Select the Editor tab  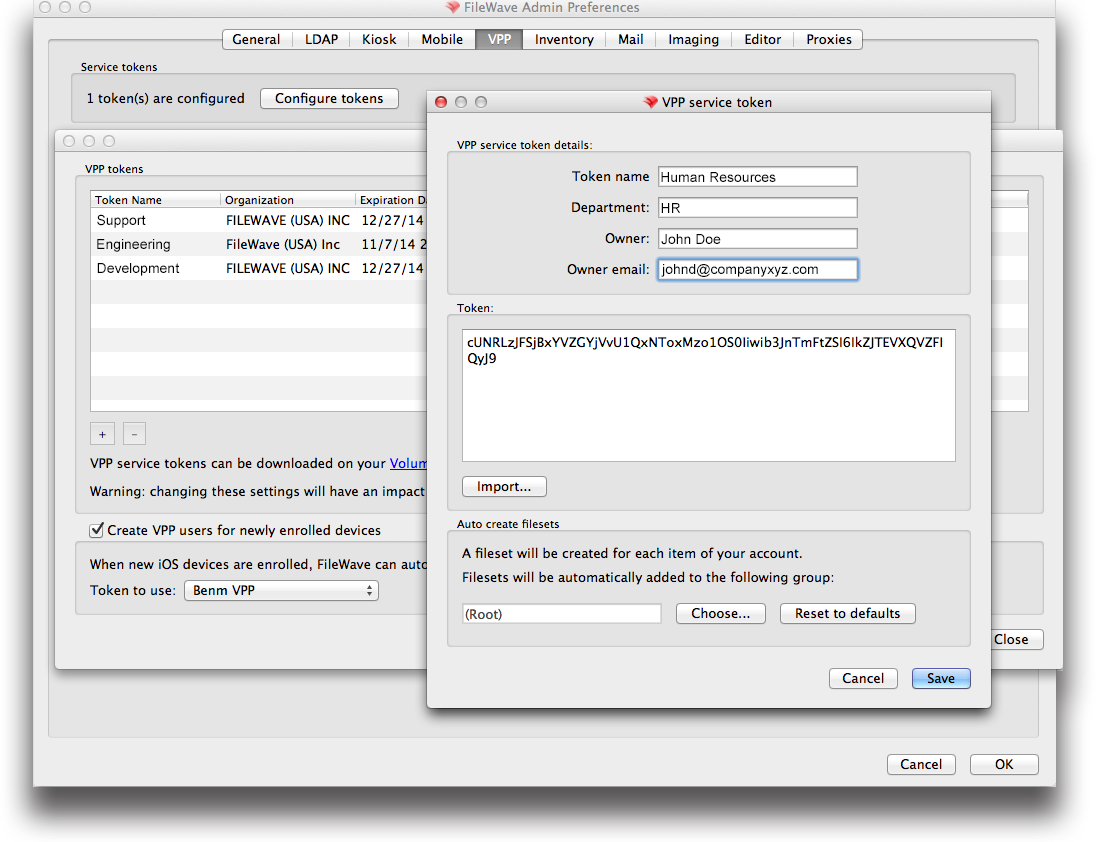[x=763, y=39]
